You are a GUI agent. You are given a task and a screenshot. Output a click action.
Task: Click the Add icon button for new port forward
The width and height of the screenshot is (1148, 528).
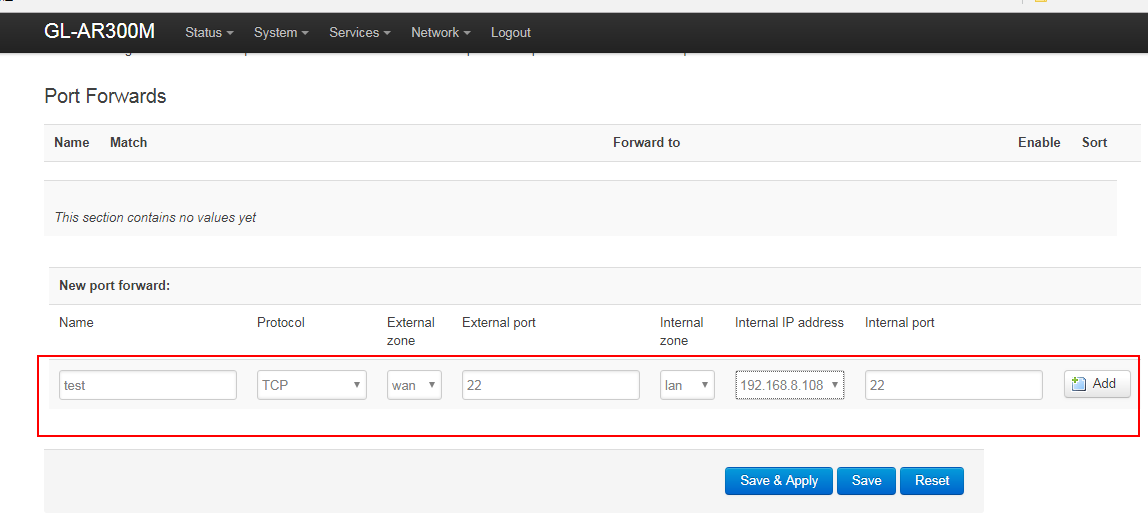point(1096,384)
